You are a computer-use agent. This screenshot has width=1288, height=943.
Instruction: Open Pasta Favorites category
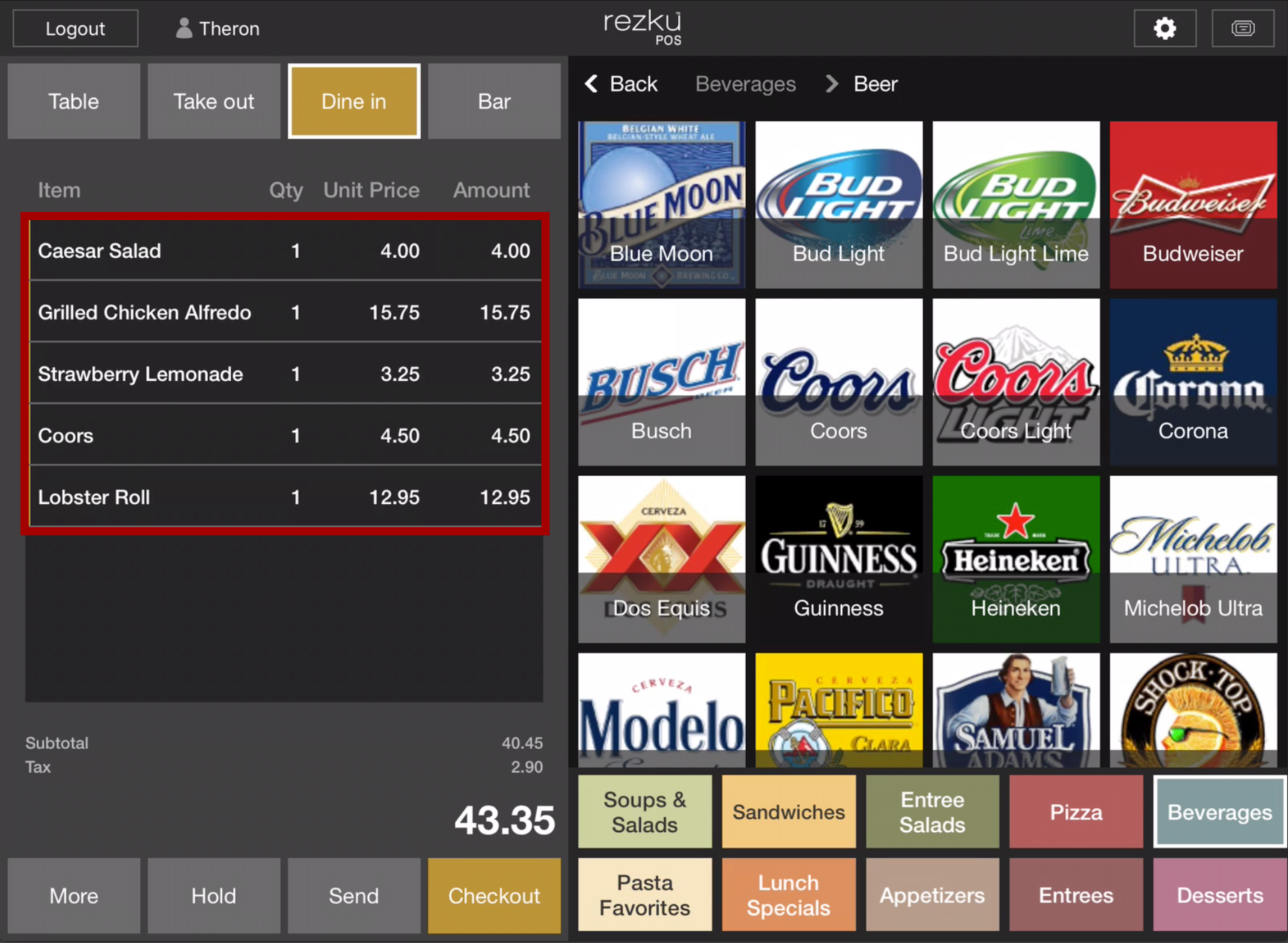pos(645,894)
